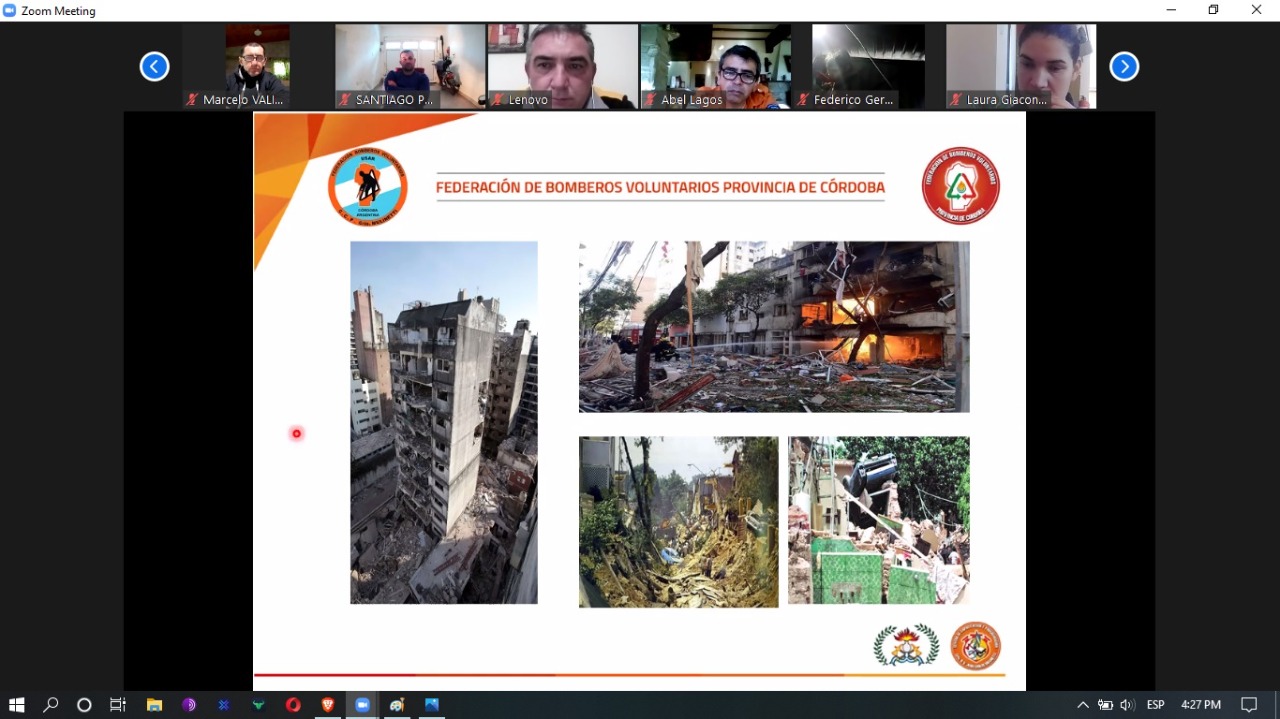This screenshot has height=719, width=1280.
Task: Click the slide title Federación de Bomberos Voluntarios
Action: [x=660, y=188]
